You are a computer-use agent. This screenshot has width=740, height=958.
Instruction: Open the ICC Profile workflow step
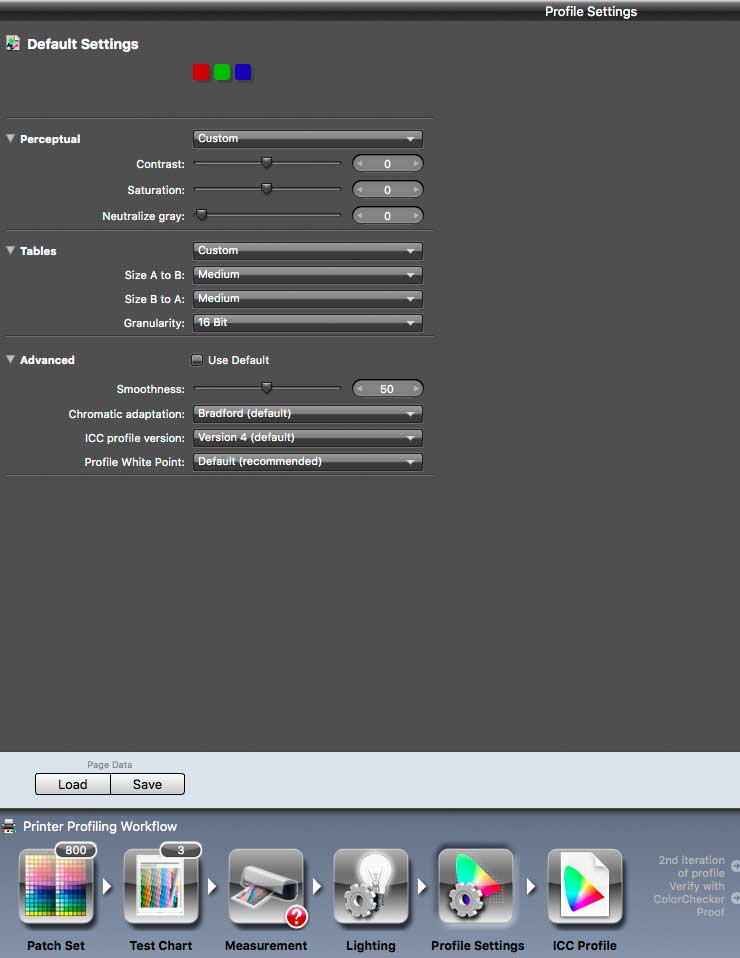coord(585,887)
